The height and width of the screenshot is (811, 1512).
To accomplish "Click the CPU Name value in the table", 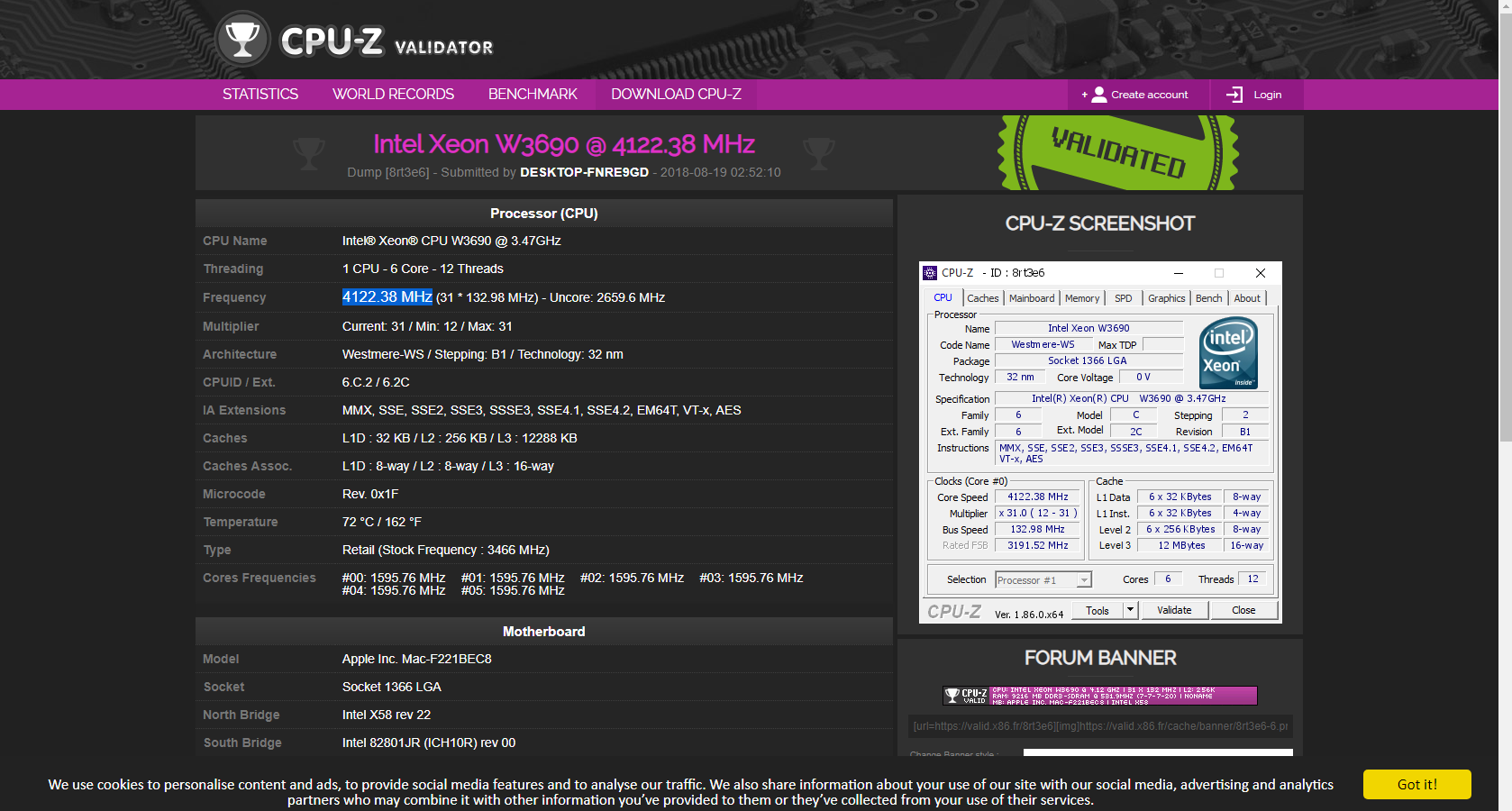I will point(451,241).
